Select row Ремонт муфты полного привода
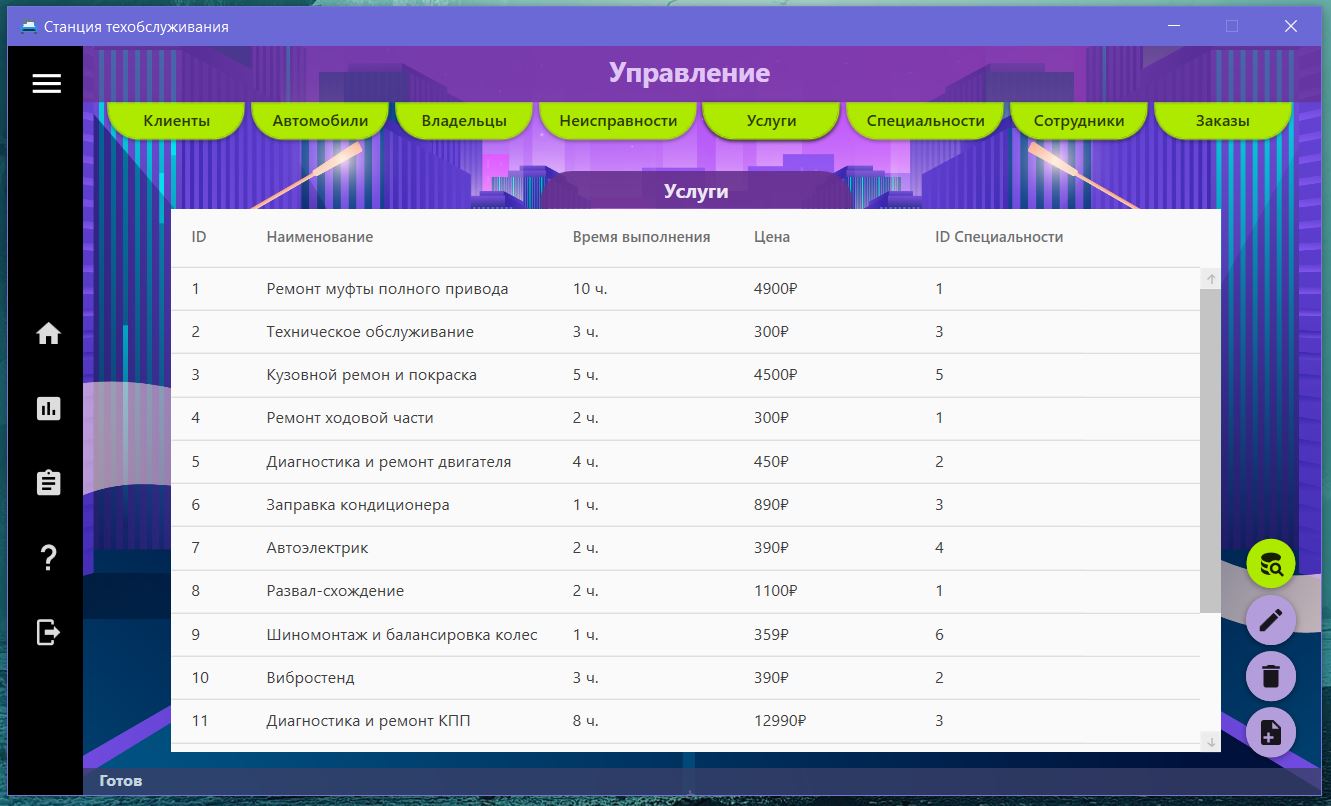 pos(685,289)
